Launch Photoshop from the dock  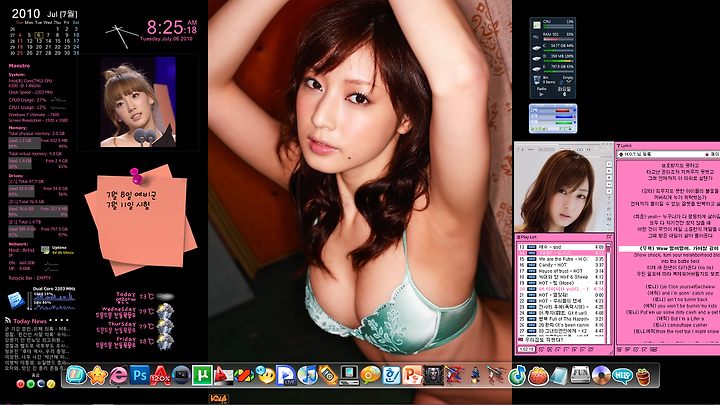140,376
